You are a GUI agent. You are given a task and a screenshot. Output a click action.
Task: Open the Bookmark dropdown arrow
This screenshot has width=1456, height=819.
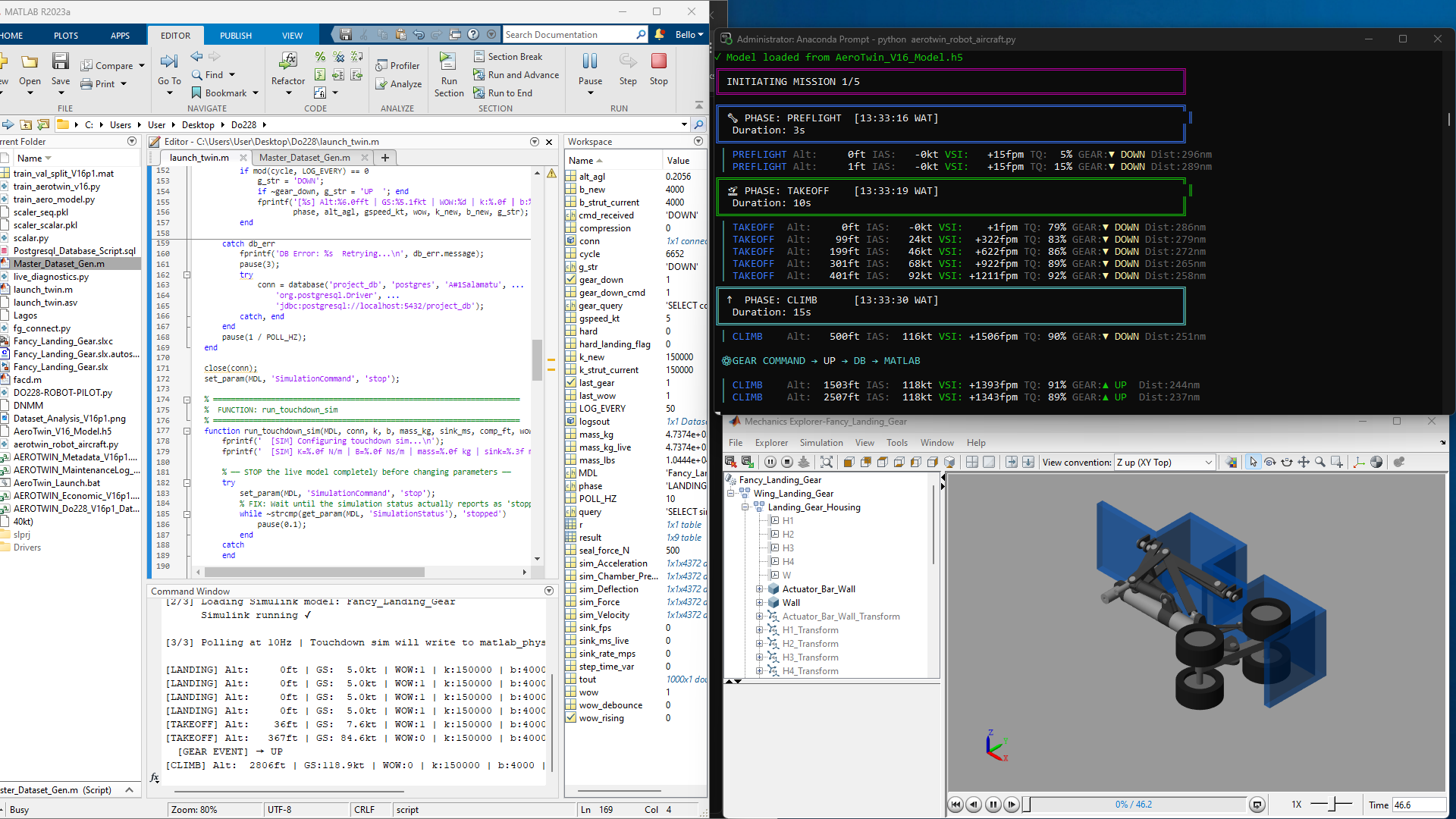[256, 93]
